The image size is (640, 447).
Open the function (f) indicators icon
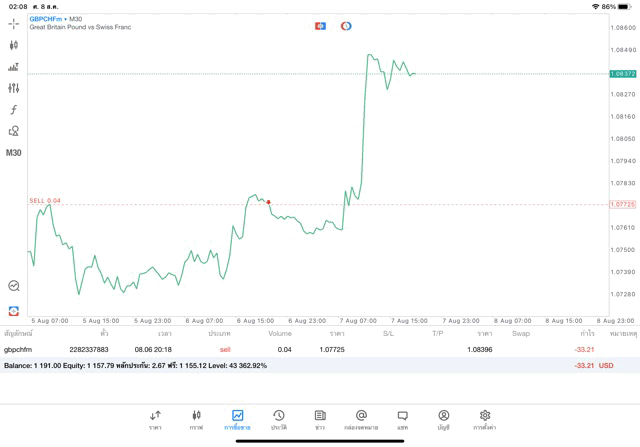tap(14, 110)
